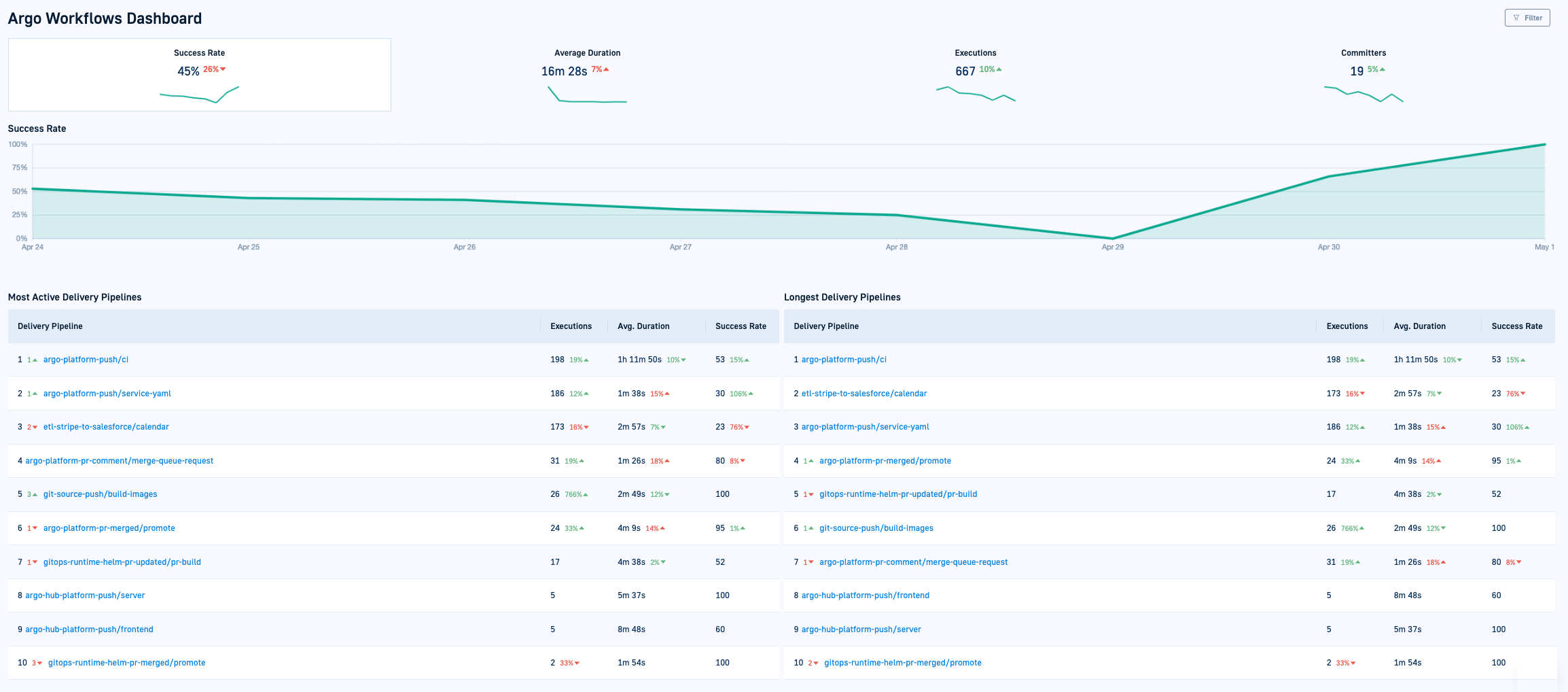Sort Most Active table by Executions column
Screen dimensions: 1568x692
click(x=571, y=326)
